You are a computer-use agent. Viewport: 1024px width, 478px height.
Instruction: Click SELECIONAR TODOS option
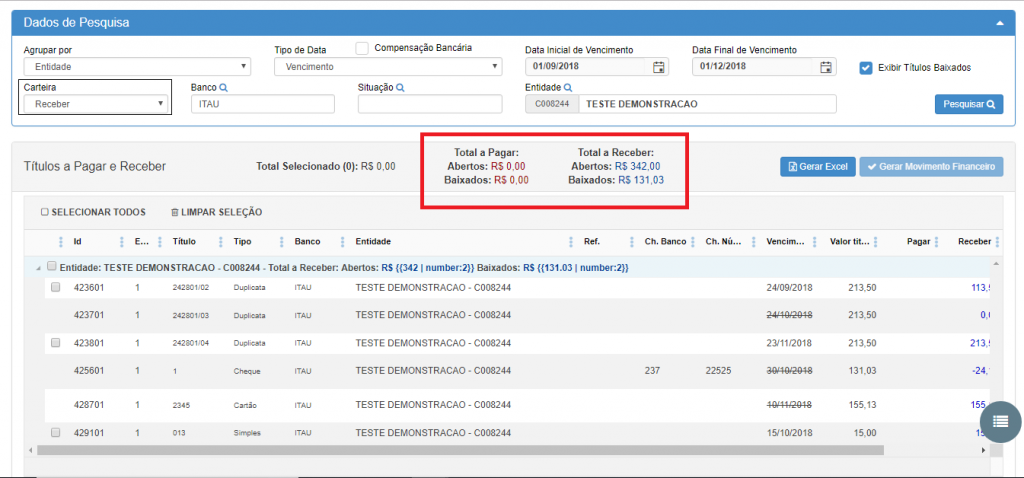point(93,212)
